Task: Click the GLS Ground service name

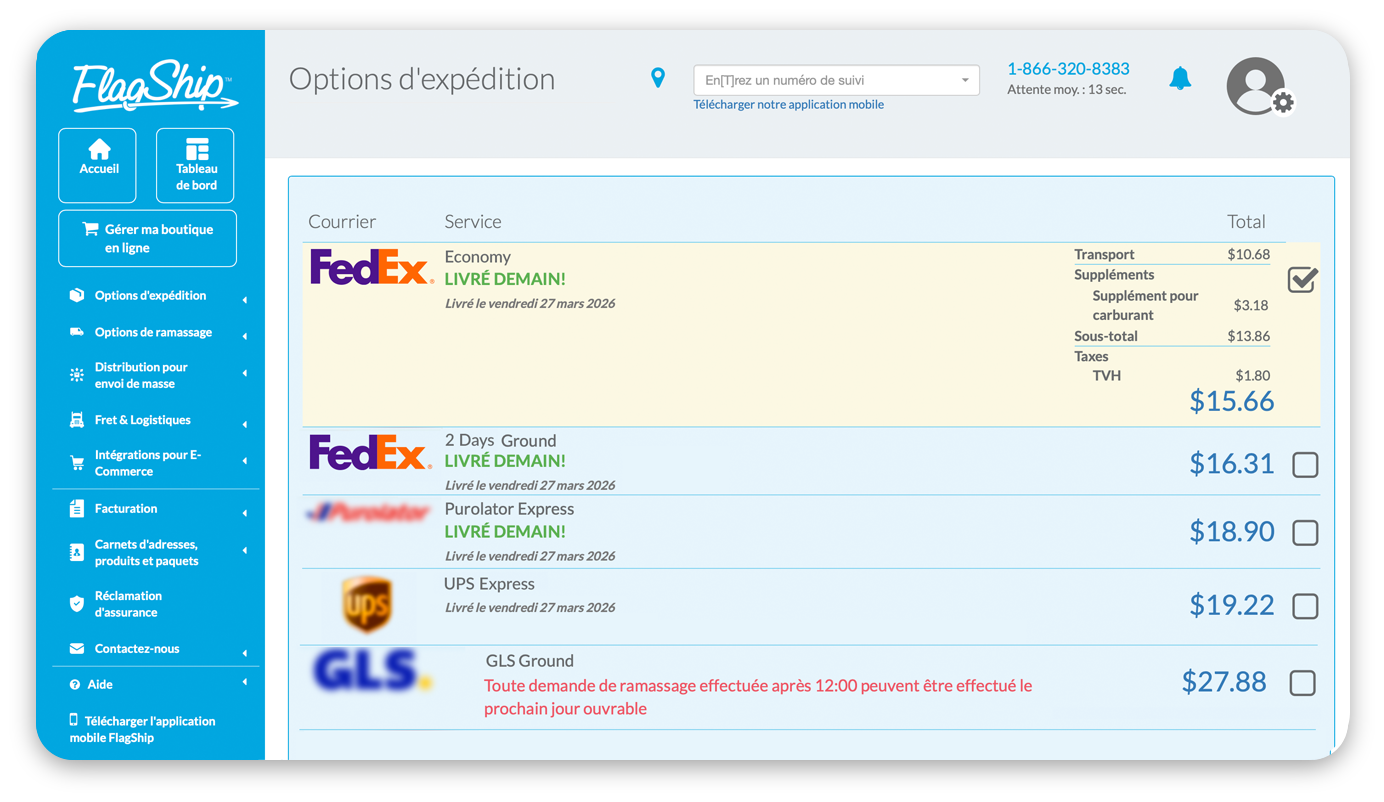Action: pos(530,661)
